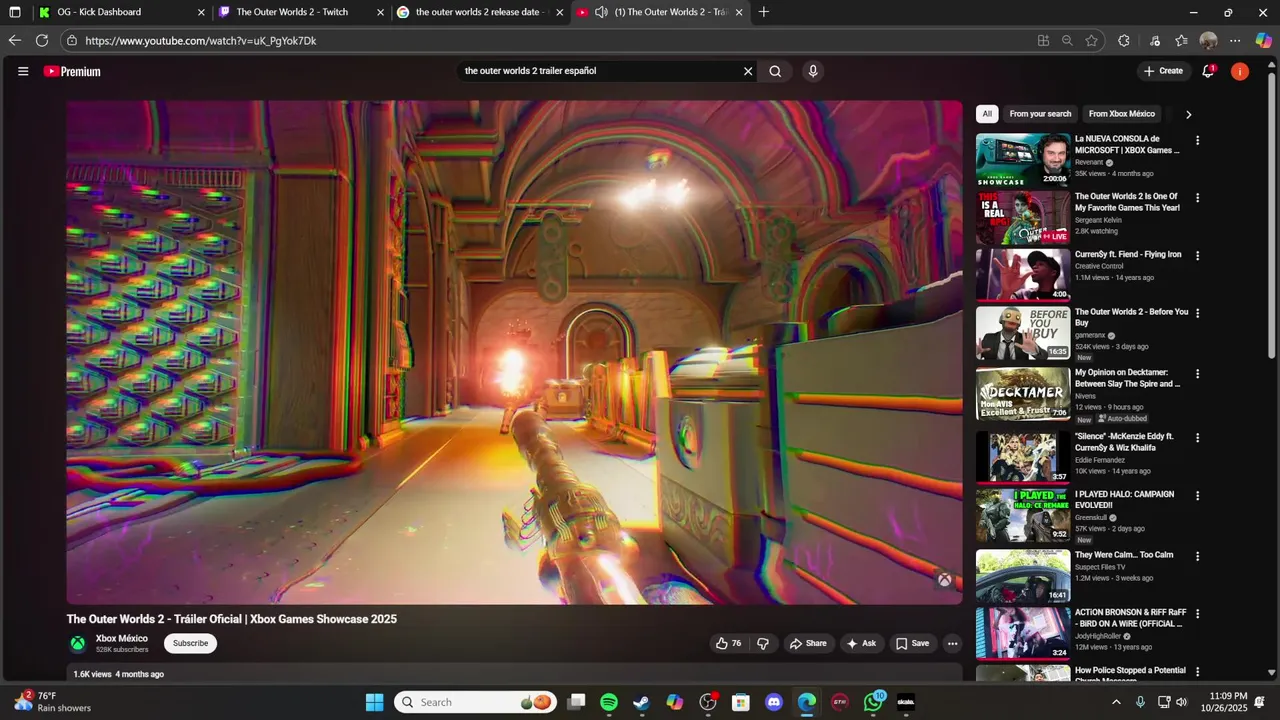1280x720 pixels.
Task: Click the page vertical scrollbar
Action: [1272, 215]
